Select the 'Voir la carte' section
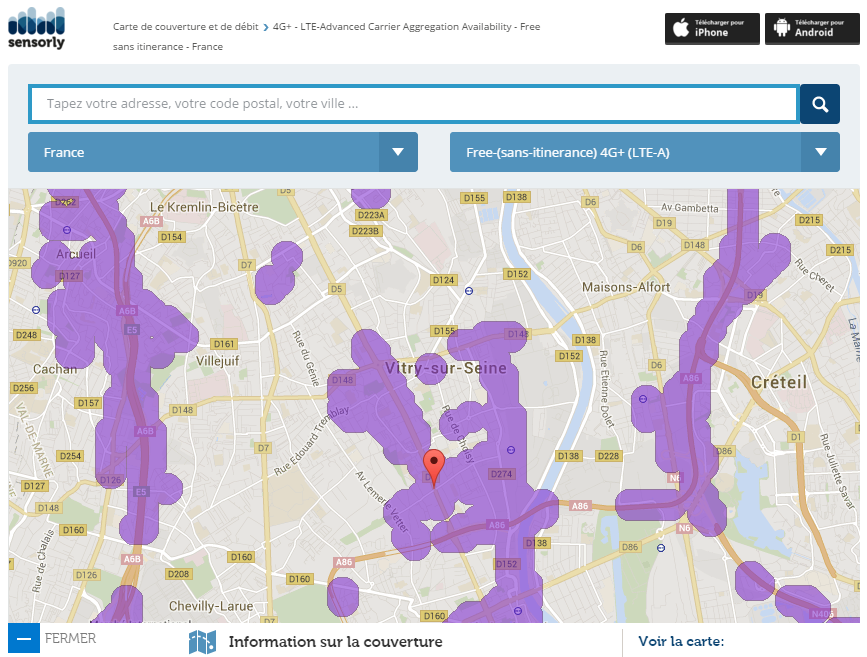The image size is (867, 657). 680,642
